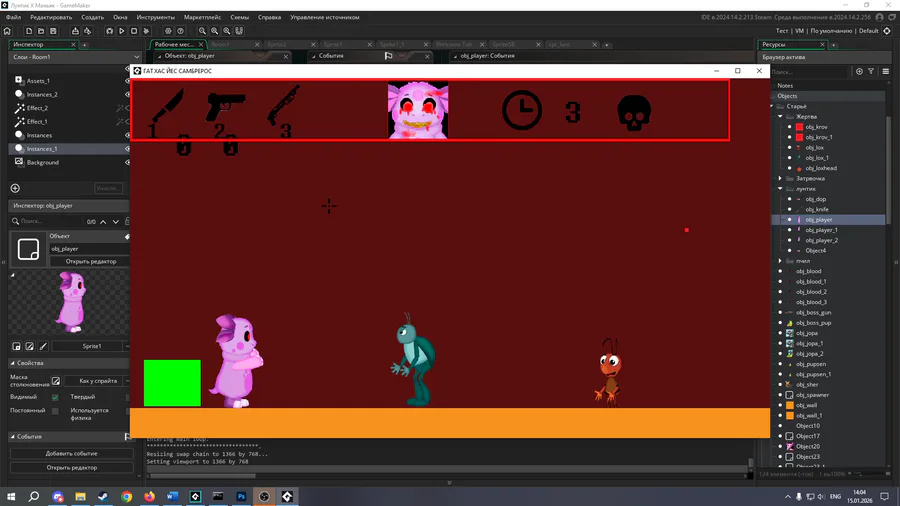The height and width of the screenshot is (506, 900).
Task: Collapse the События section in Inspector
Action: pos(13,437)
